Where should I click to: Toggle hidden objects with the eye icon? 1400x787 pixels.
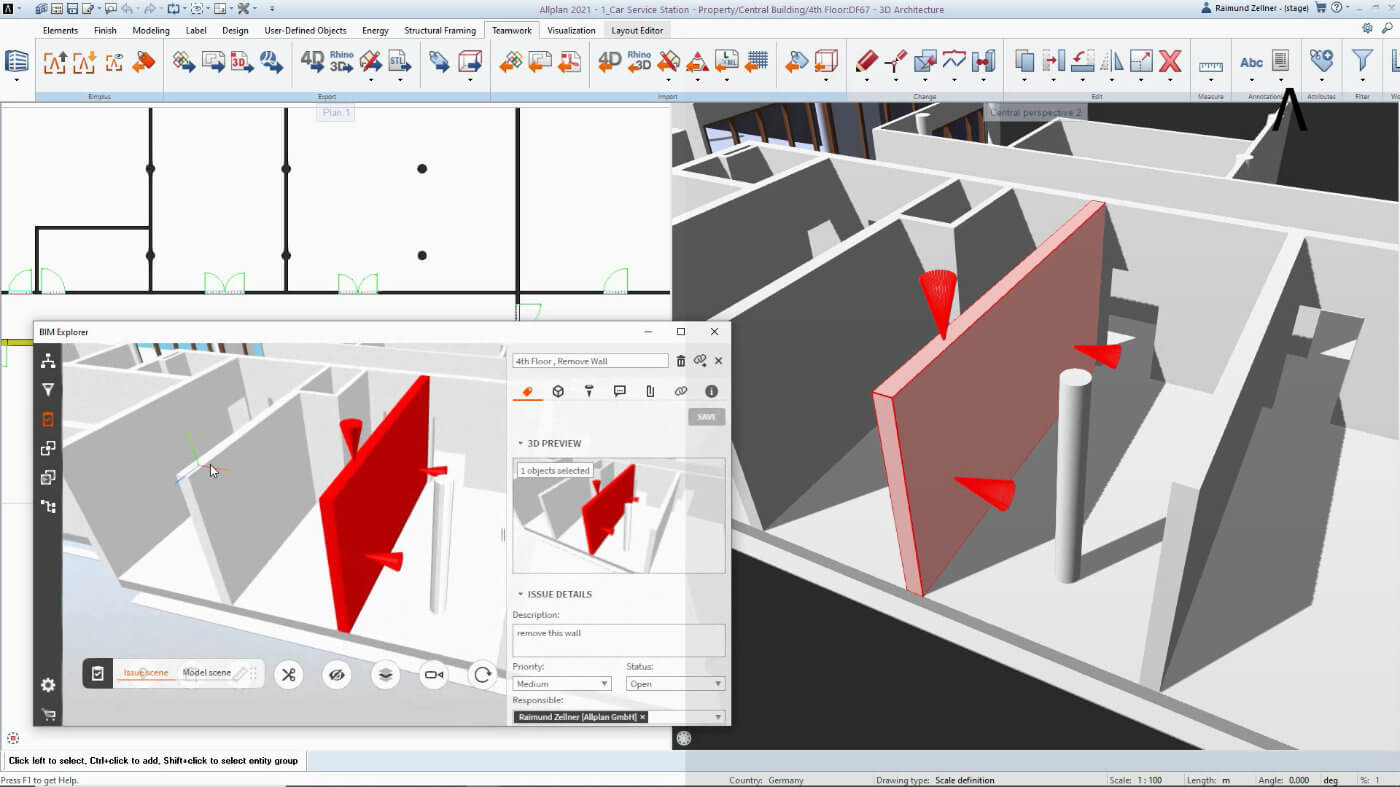[337, 674]
